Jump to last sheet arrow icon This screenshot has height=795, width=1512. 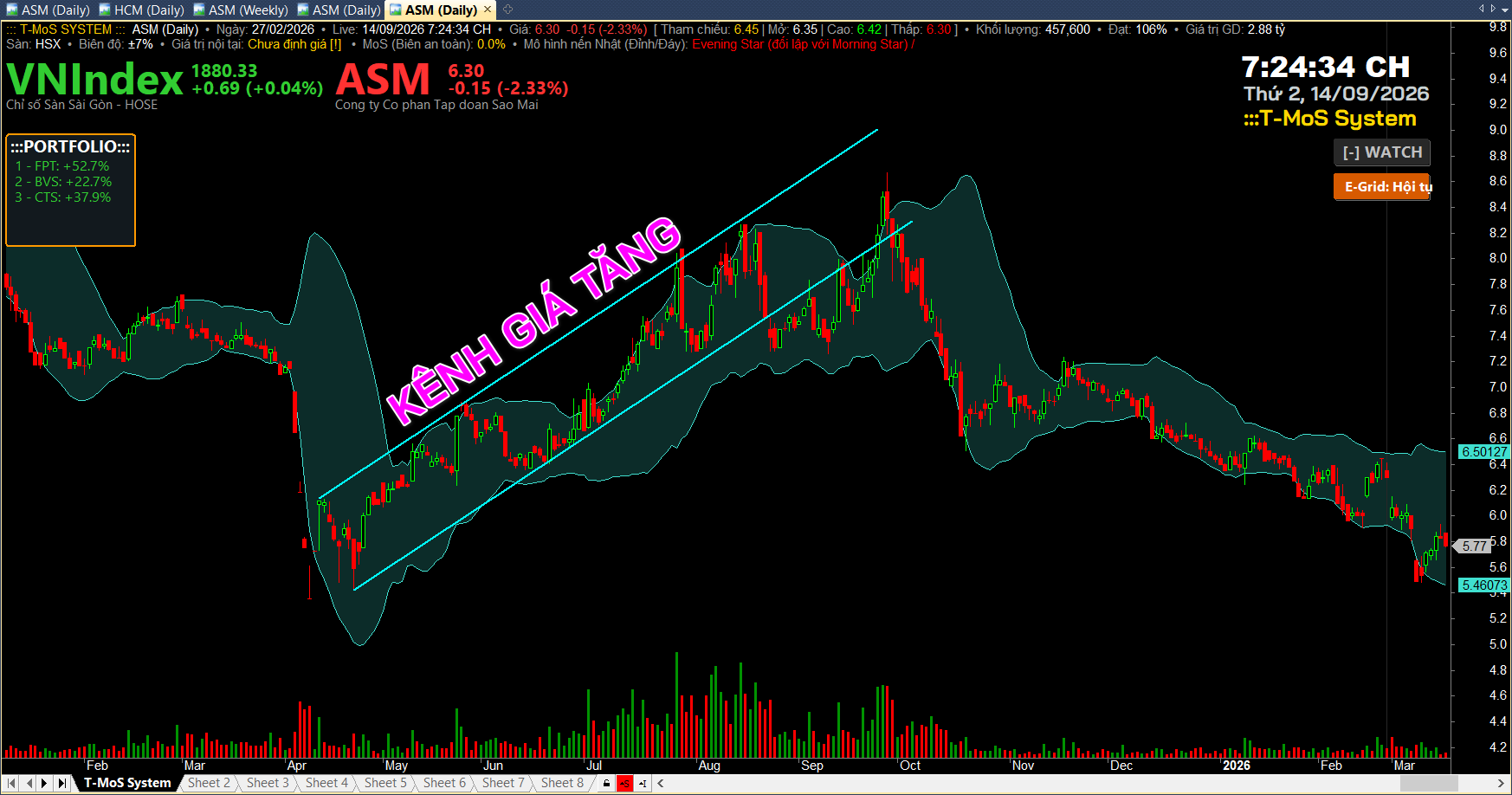click(x=61, y=783)
